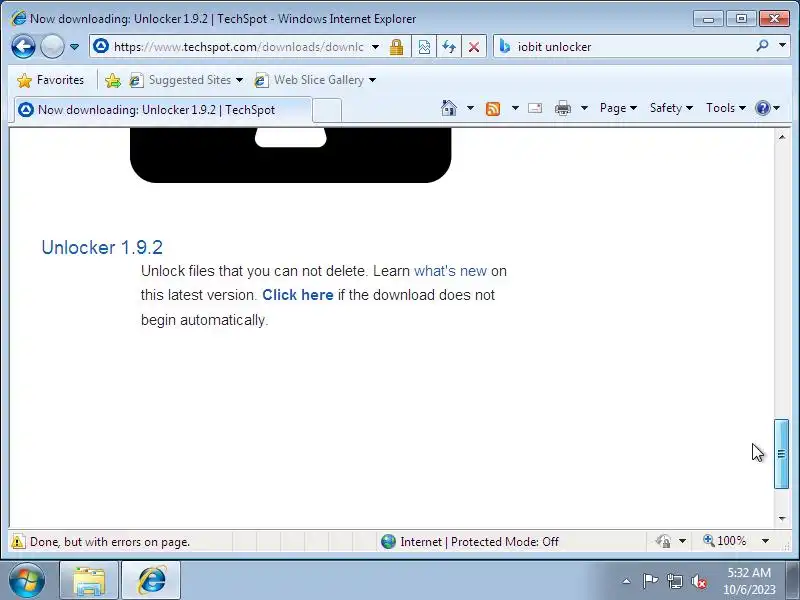Click the Print icon
Screen dimensions: 800x600
(563, 108)
